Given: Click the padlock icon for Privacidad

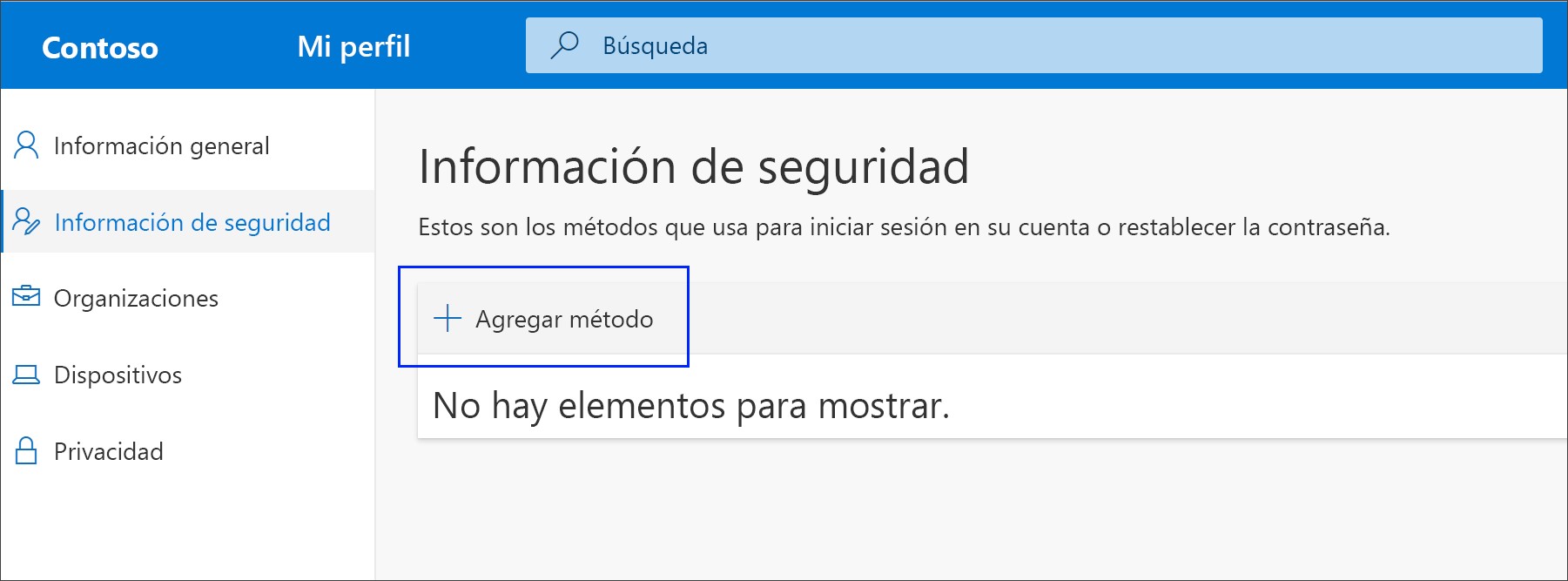Looking at the screenshot, I should (x=26, y=451).
